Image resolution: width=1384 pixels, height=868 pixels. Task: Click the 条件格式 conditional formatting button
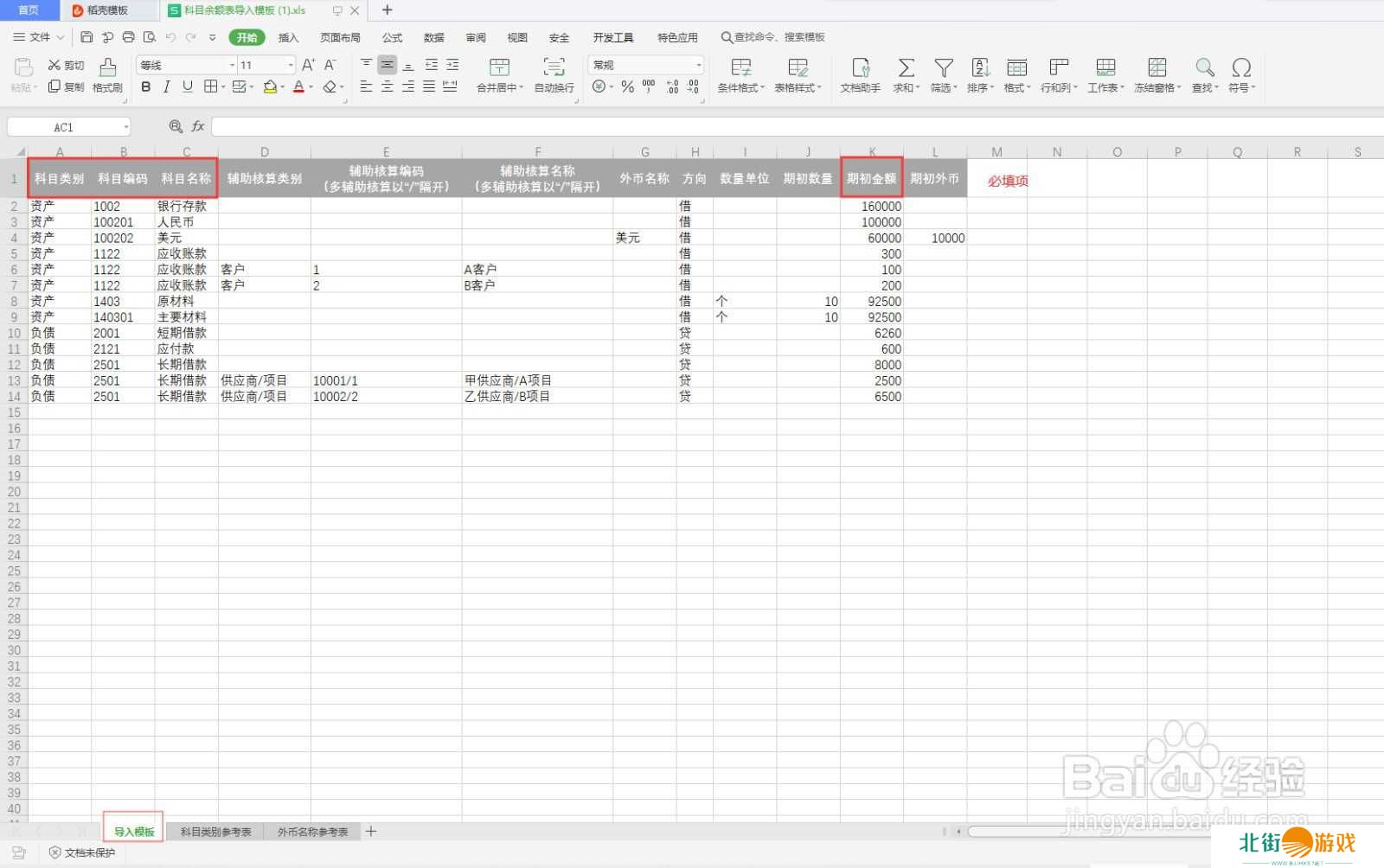click(740, 68)
